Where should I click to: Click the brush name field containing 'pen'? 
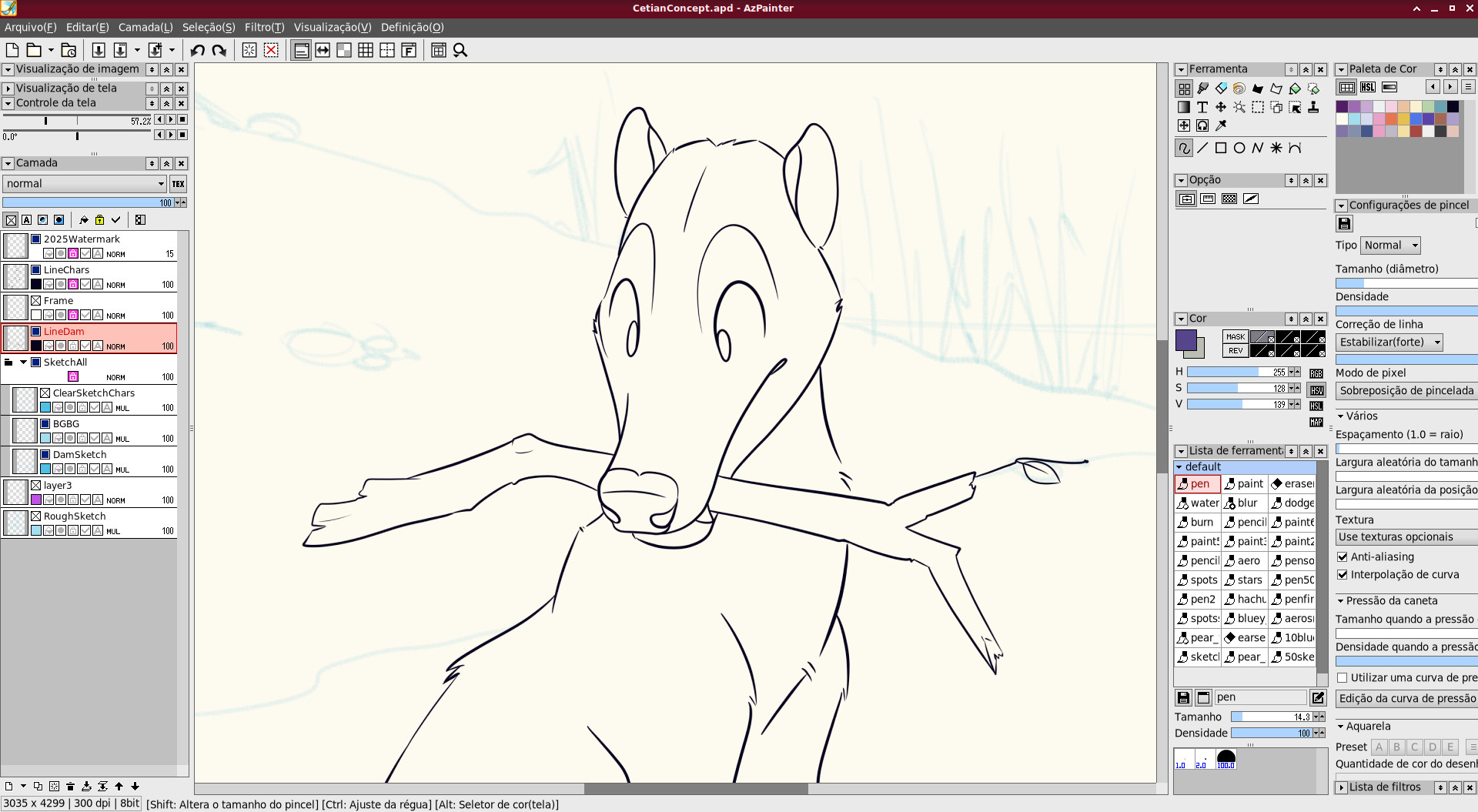pyautogui.click(x=1260, y=697)
